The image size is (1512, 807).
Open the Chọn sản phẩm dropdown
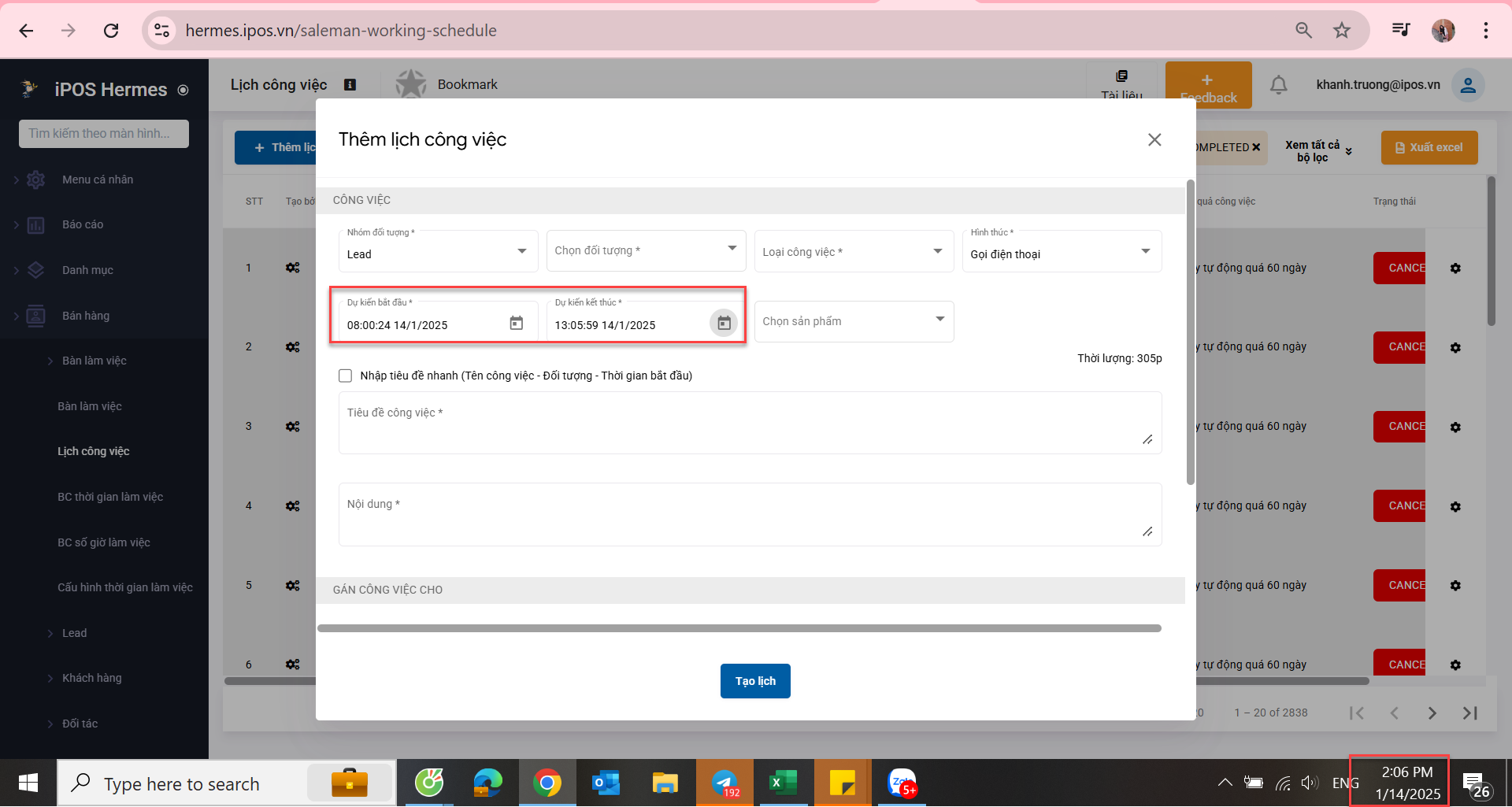tap(854, 321)
